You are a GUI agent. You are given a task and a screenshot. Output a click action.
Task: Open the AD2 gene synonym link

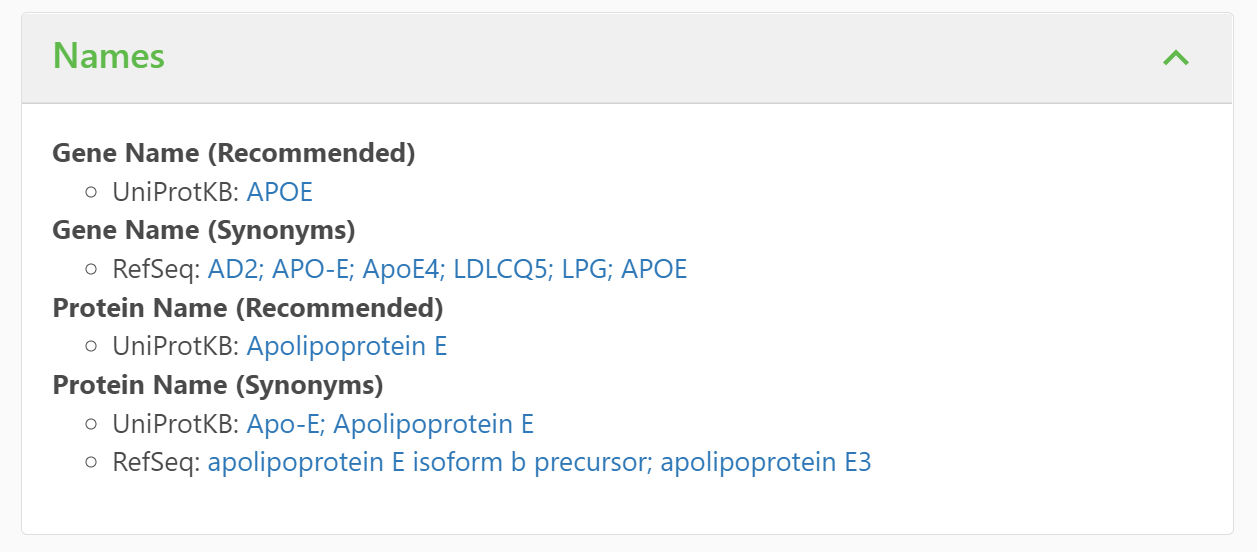(233, 269)
